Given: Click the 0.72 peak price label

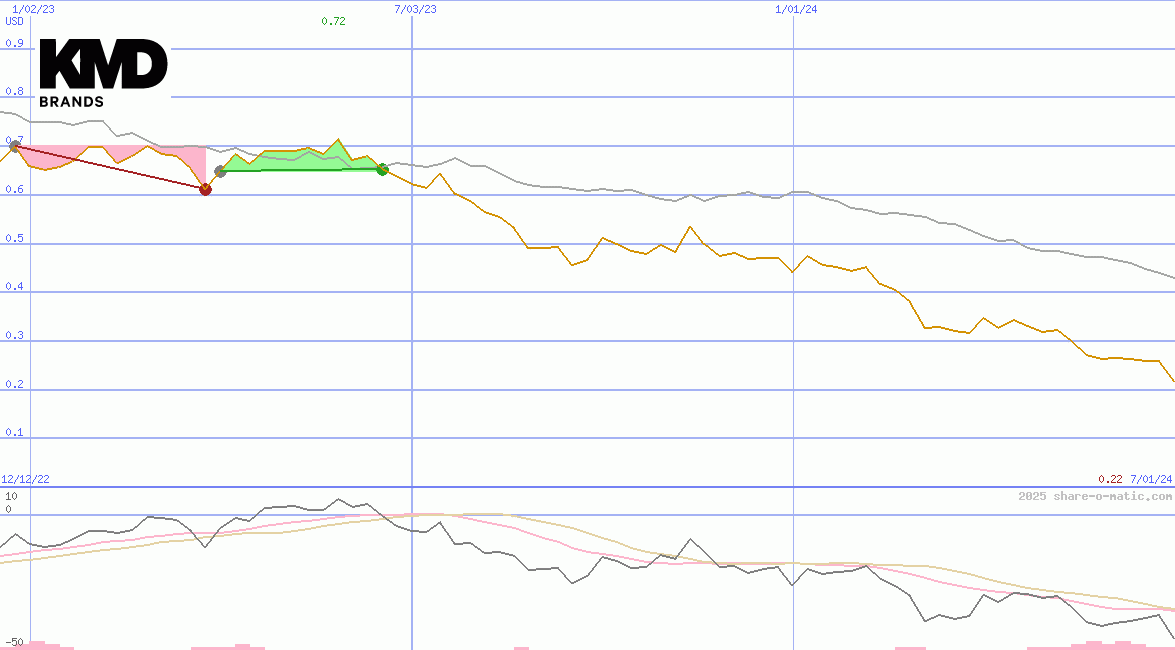Looking at the screenshot, I should click(x=332, y=21).
